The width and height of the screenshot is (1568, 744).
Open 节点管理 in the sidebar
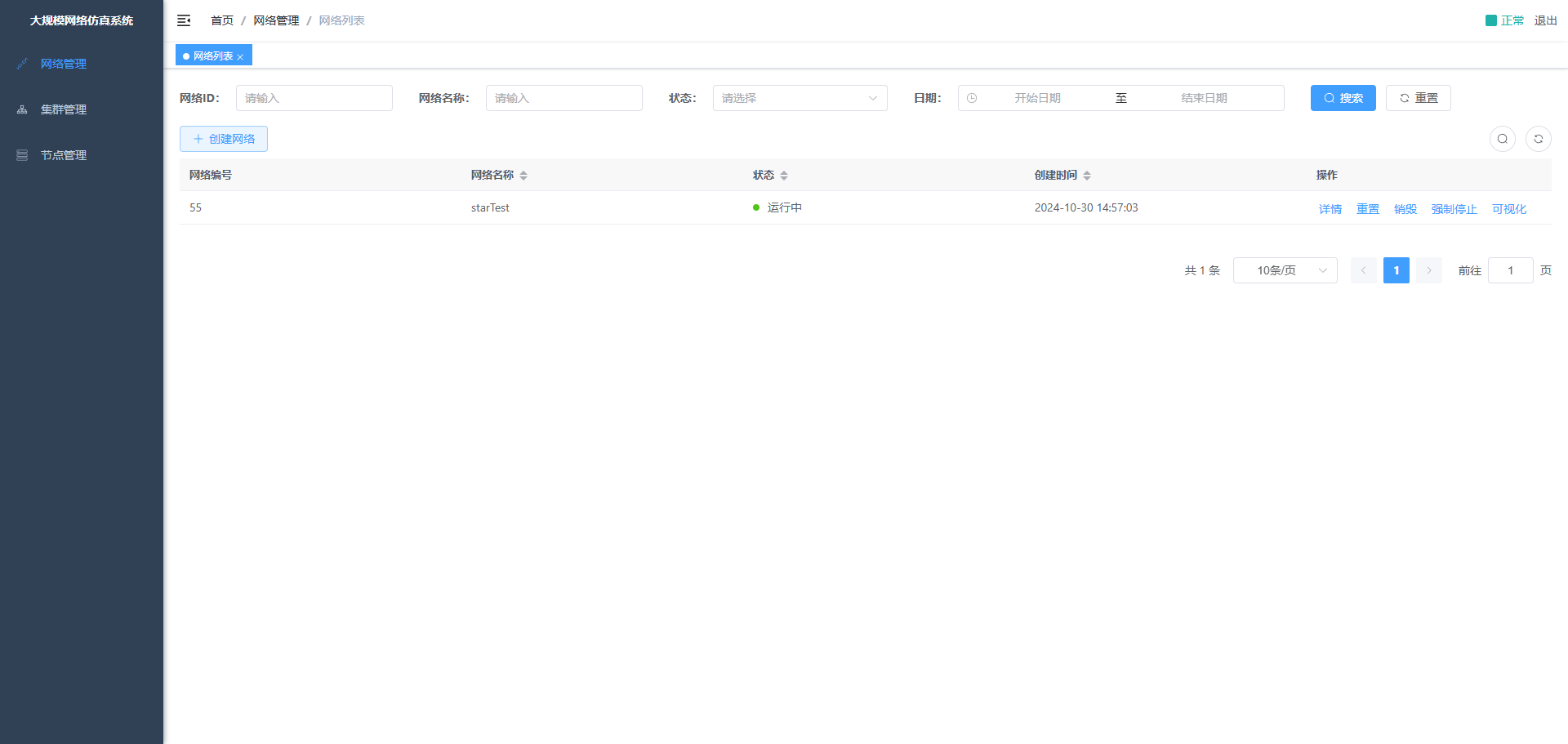pos(64,155)
